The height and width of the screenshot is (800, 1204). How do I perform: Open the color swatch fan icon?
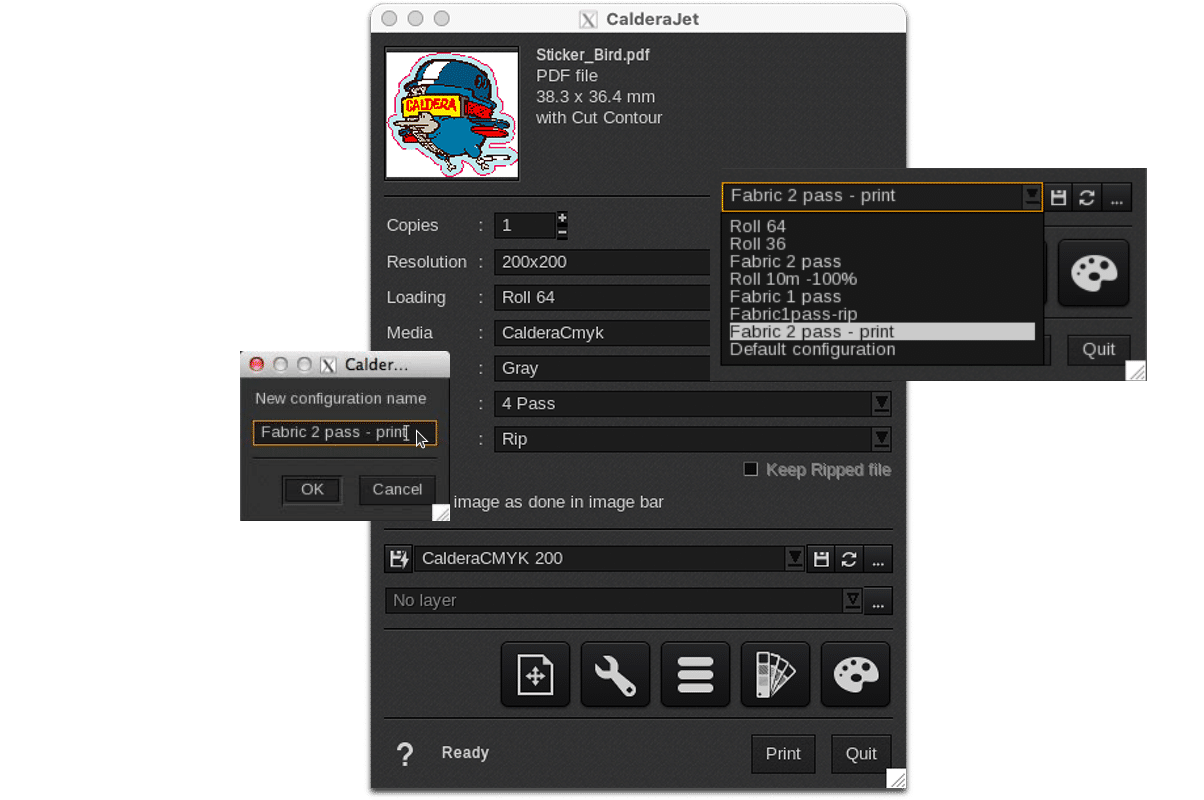click(775, 675)
